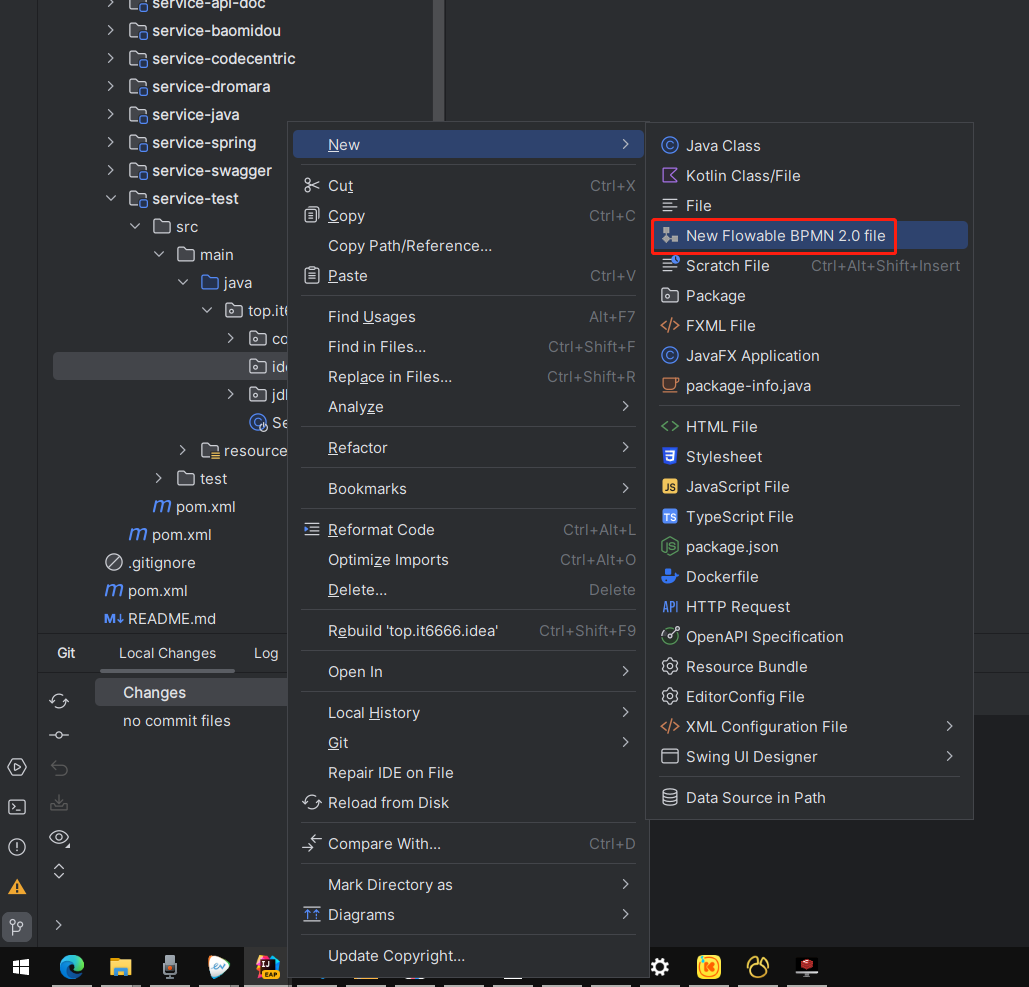Open Microsoft Edge from taskbar
The height and width of the screenshot is (987, 1029).
click(x=72, y=967)
